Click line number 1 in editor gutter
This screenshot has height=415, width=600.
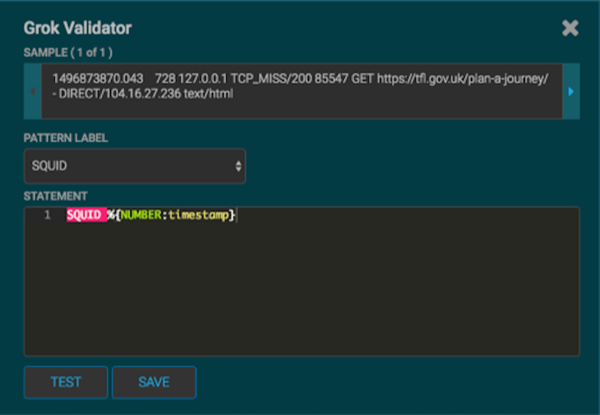click(x=47, y=215)
